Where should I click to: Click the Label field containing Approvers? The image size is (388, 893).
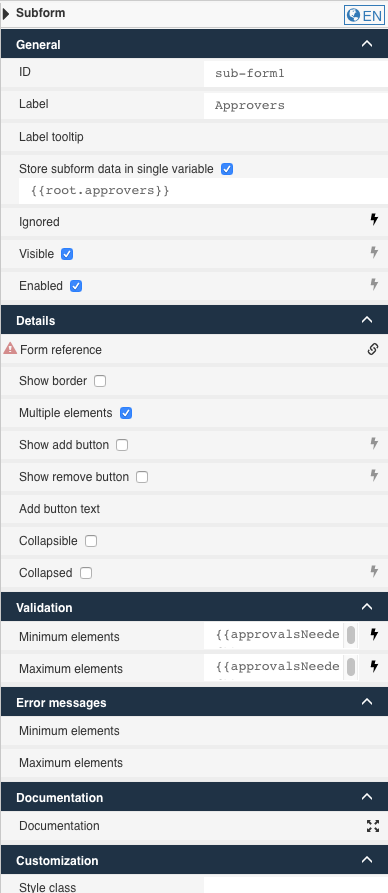click(296, 105)
